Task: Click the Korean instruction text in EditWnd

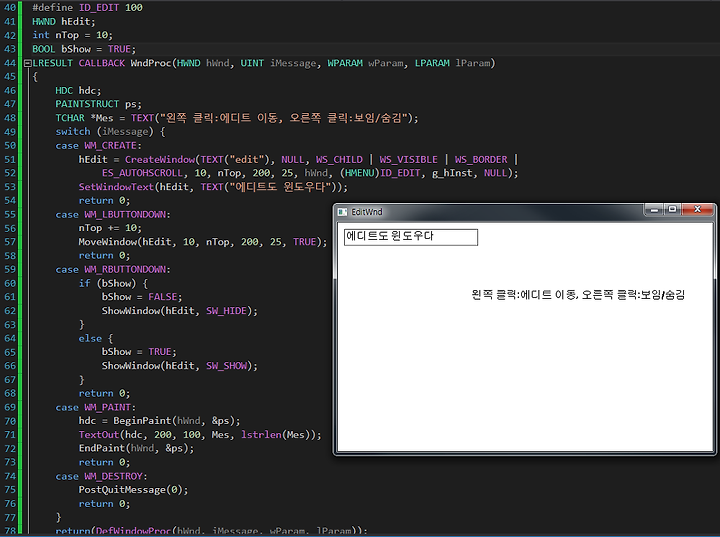Action: point(578,295)
